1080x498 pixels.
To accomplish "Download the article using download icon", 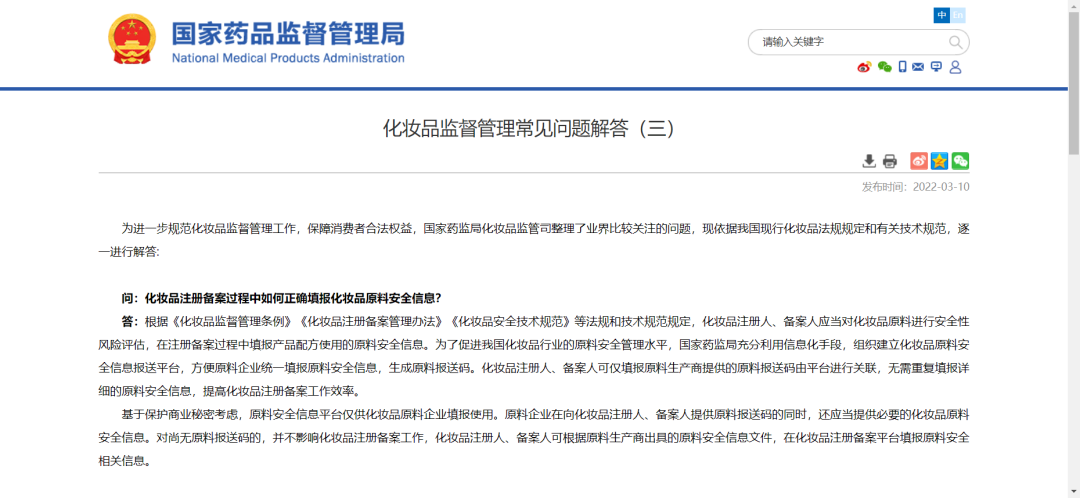I will [x=869, y=161].
